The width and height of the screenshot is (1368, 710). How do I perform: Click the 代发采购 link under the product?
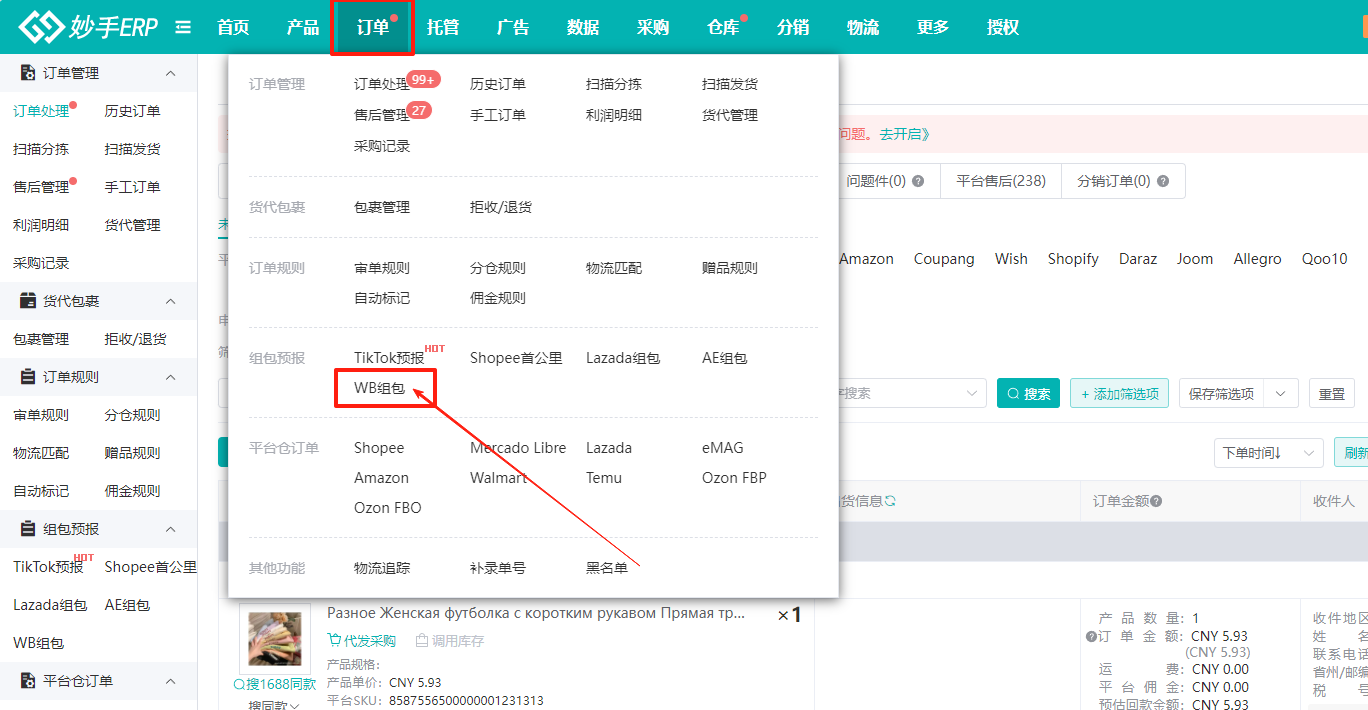coord(362,641)
